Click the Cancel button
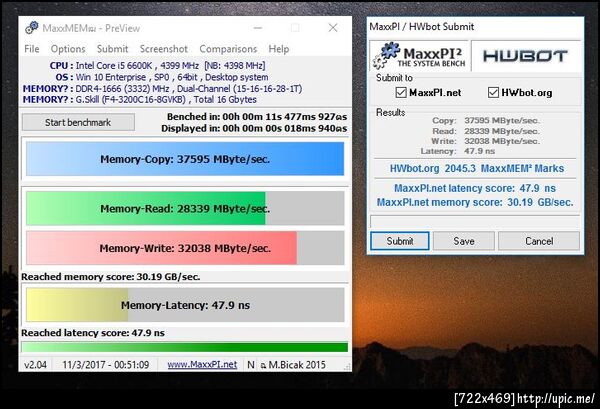 [539, 241]
